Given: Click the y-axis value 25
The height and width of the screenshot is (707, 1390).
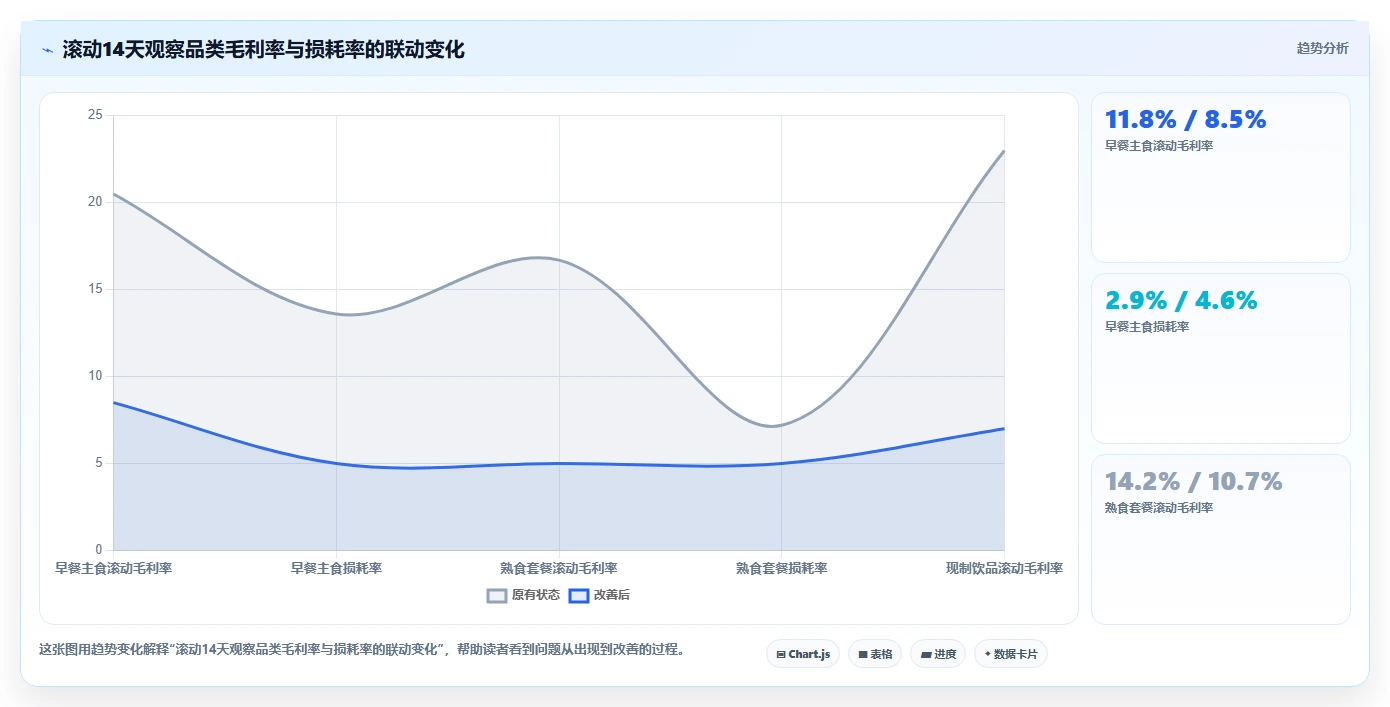Looking at the screenshot, I should tap(95, 115).
